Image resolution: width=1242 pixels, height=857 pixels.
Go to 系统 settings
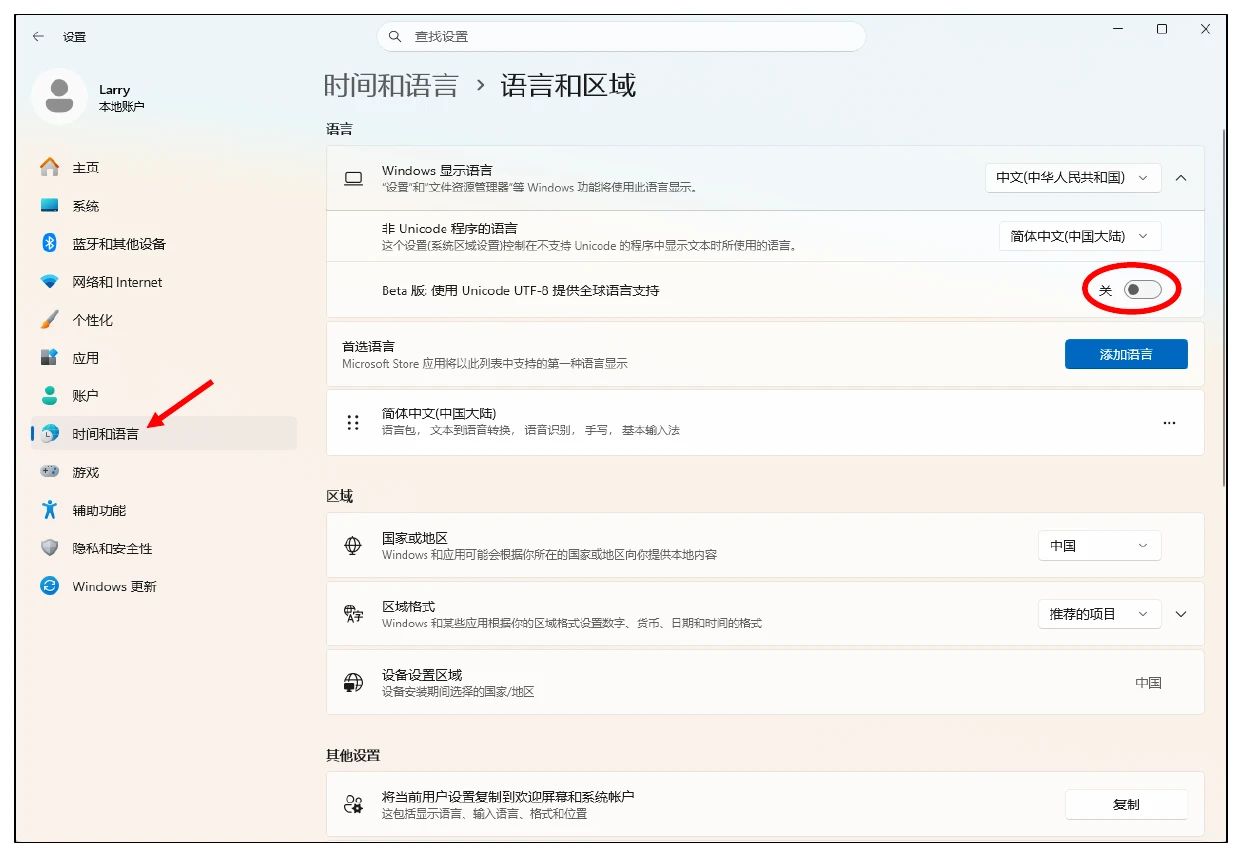[164, 206]
